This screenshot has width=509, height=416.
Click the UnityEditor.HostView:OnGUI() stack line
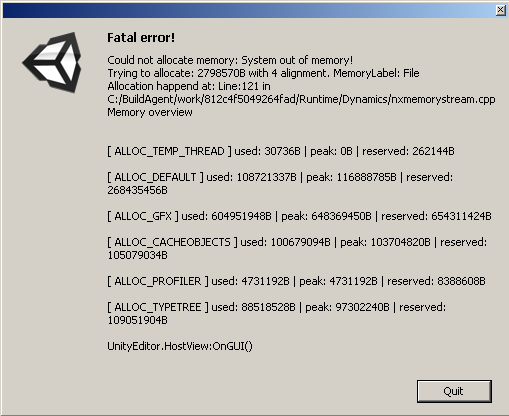point(180,346)
